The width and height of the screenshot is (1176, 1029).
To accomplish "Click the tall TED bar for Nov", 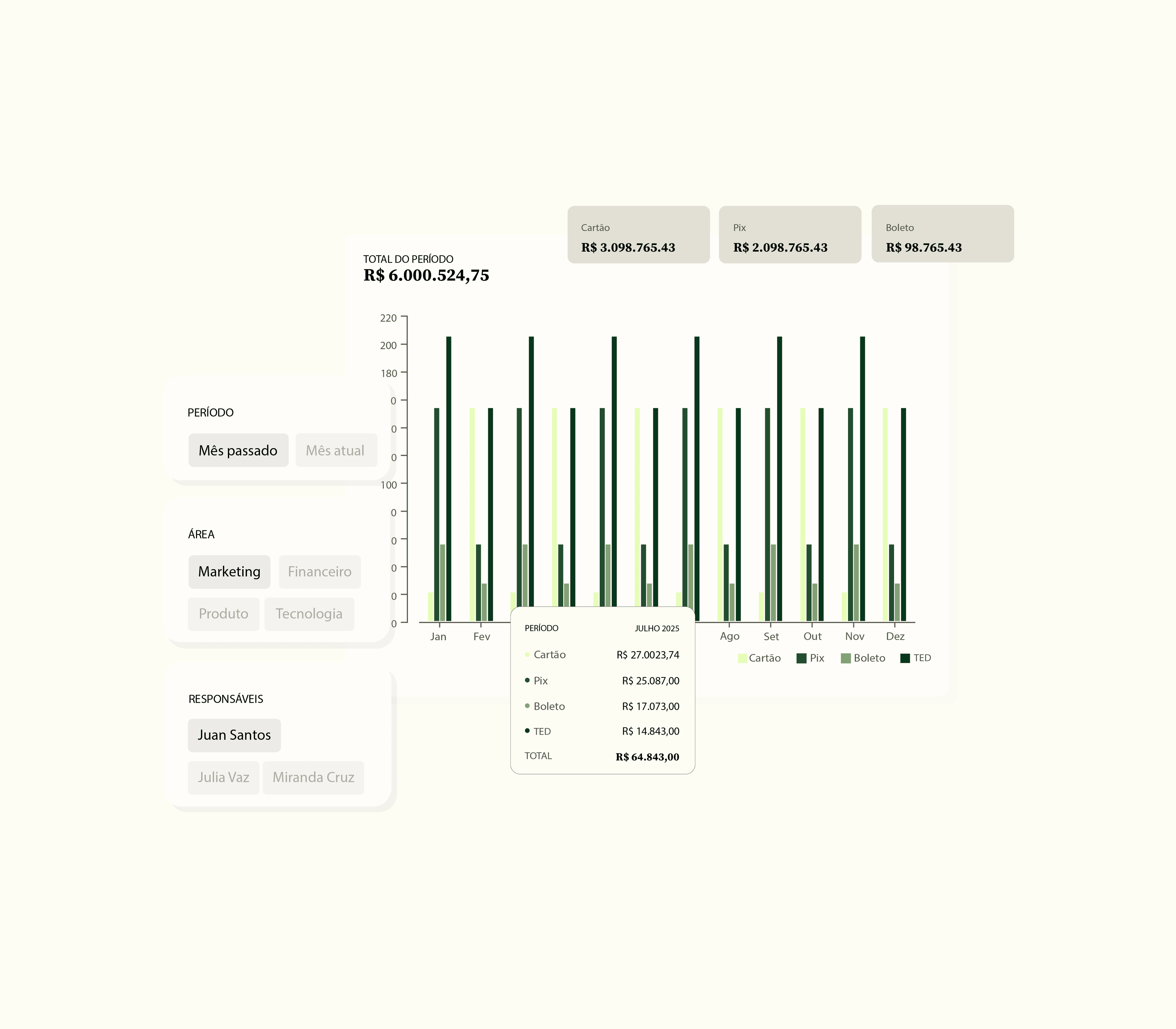I will (862, 477).
